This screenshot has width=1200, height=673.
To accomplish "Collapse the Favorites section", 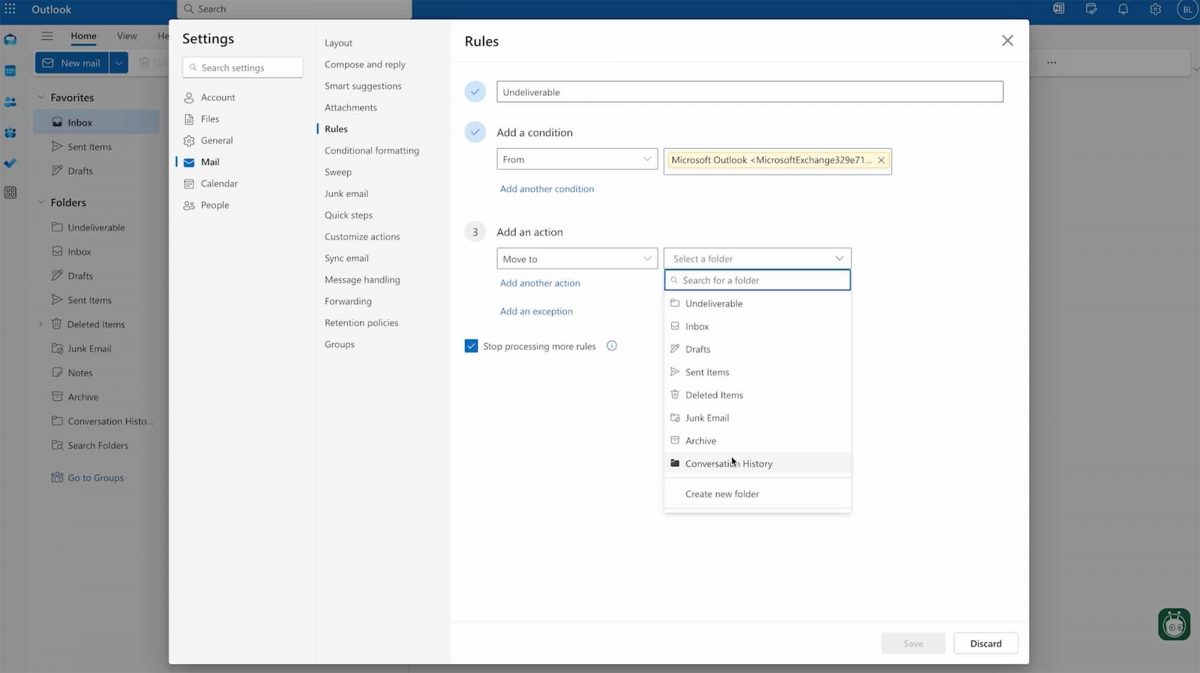I will (41, 98).
